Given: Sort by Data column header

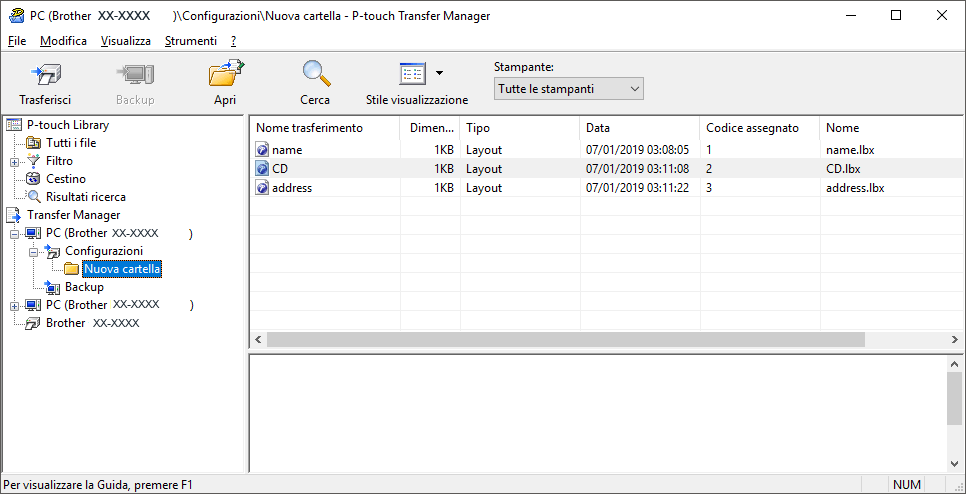Looking at the screenshot, I should 639,128.
